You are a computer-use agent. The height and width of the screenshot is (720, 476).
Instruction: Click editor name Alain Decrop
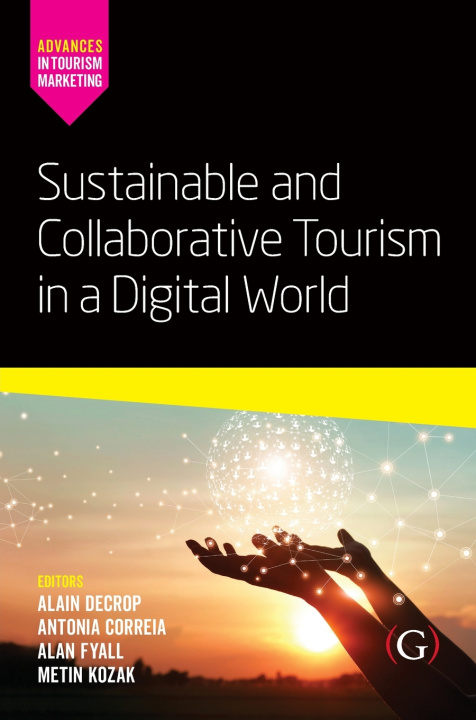(x=90, y=604)
